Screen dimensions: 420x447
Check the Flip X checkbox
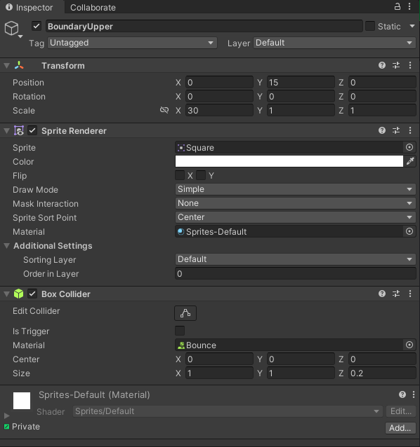click(x=180, y=175)
